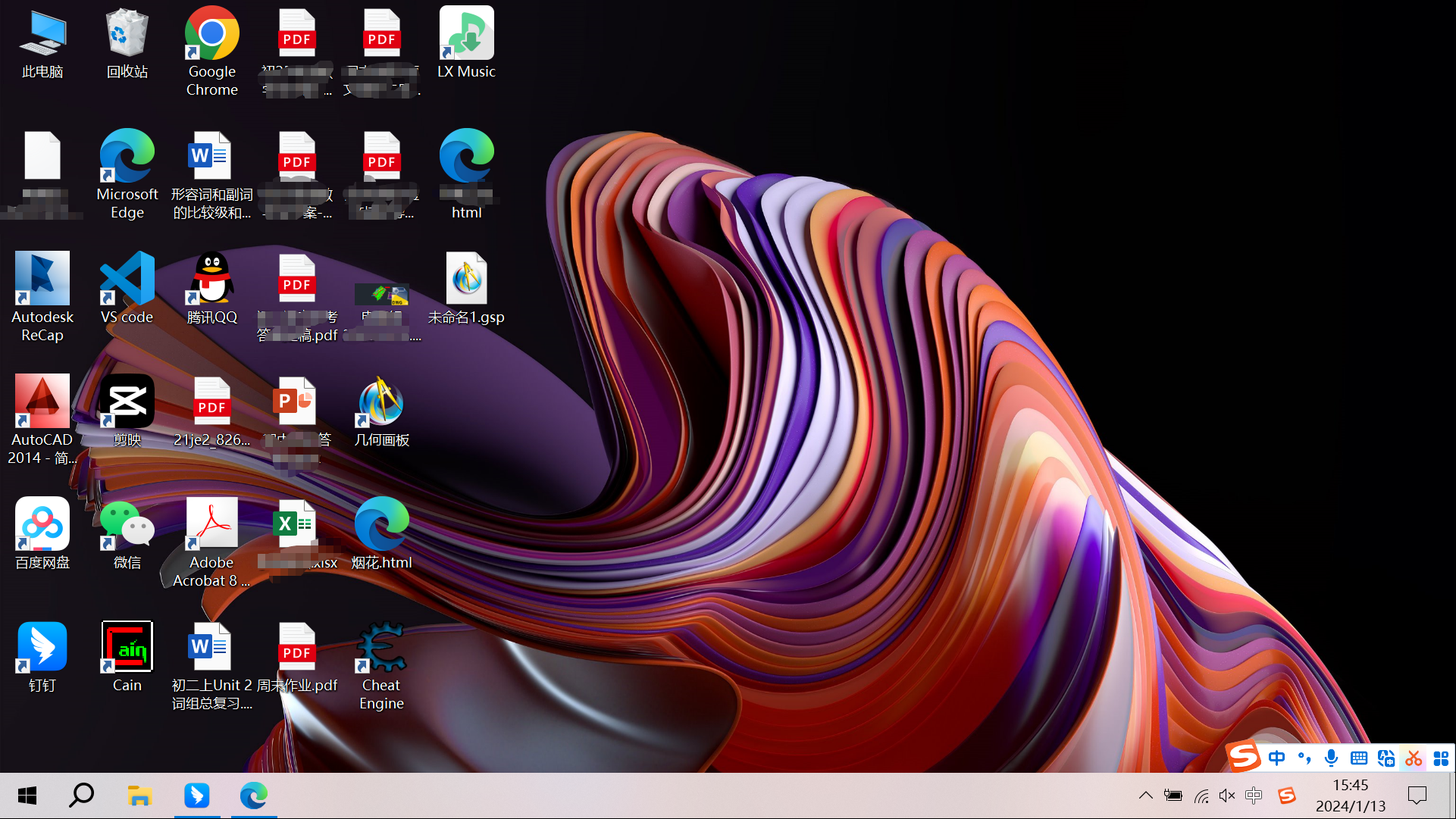Image resolution: width=1456 pixels, height=819 pixels.
Task: Show hidden system tray icons
Action: (x=1146, y=796)
